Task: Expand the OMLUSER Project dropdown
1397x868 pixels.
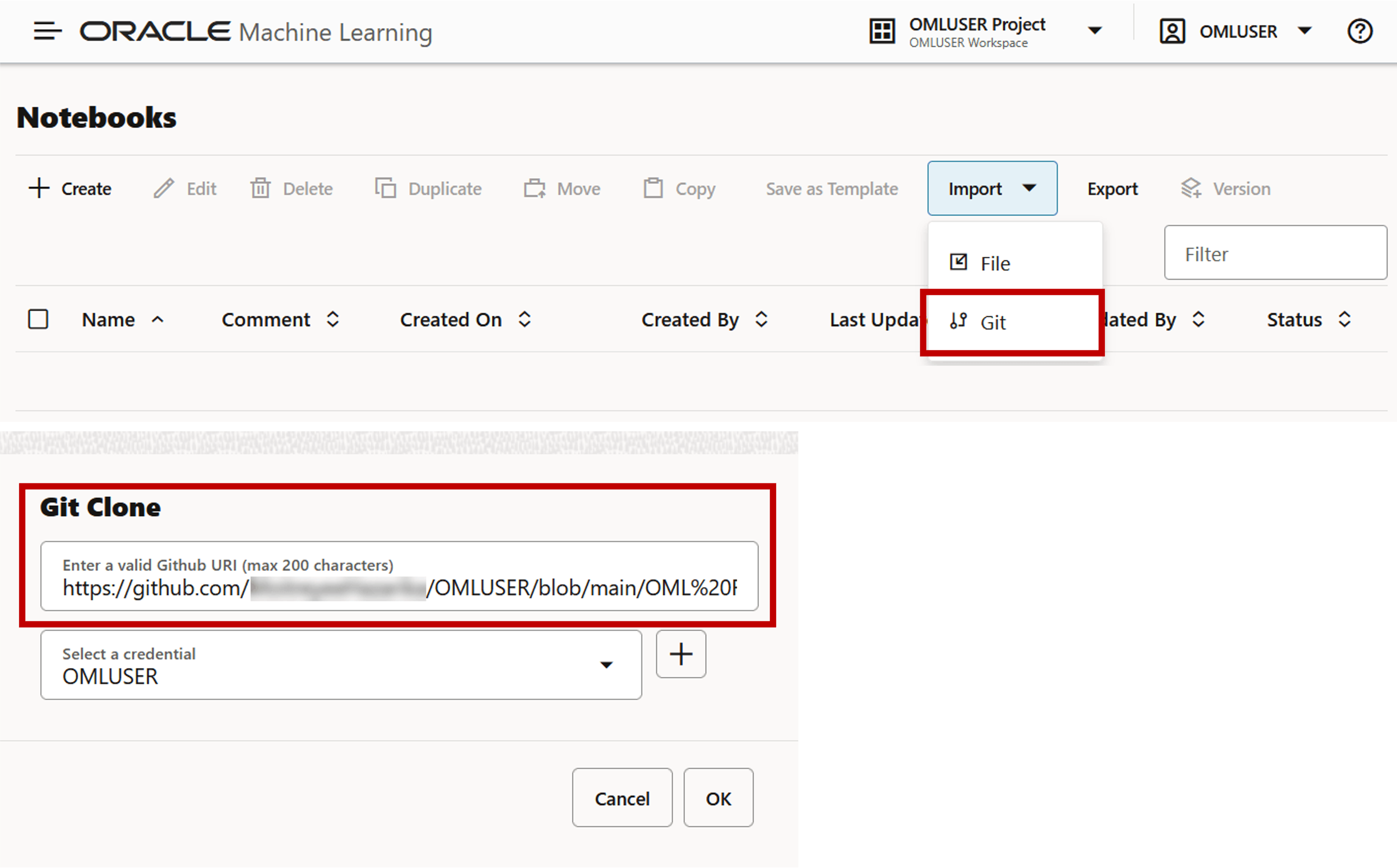Action: click(x=1095, y=31)
